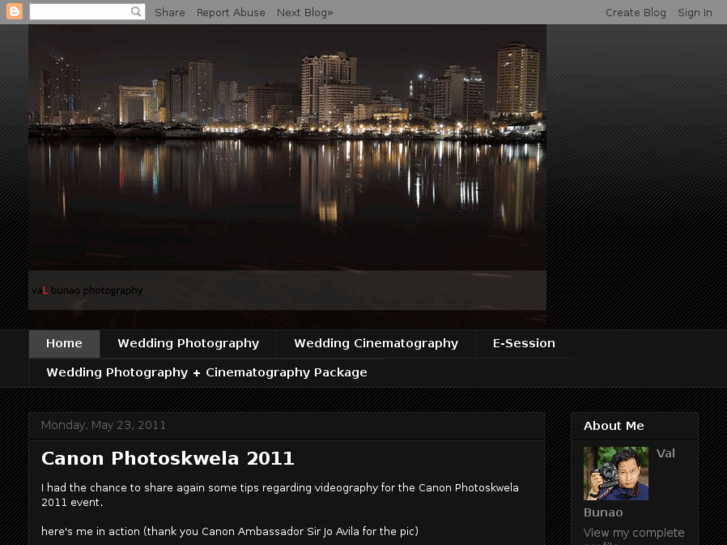Click the Monday, May 23, 2011 date header
The image size is (727, 545).
(103, 425)
